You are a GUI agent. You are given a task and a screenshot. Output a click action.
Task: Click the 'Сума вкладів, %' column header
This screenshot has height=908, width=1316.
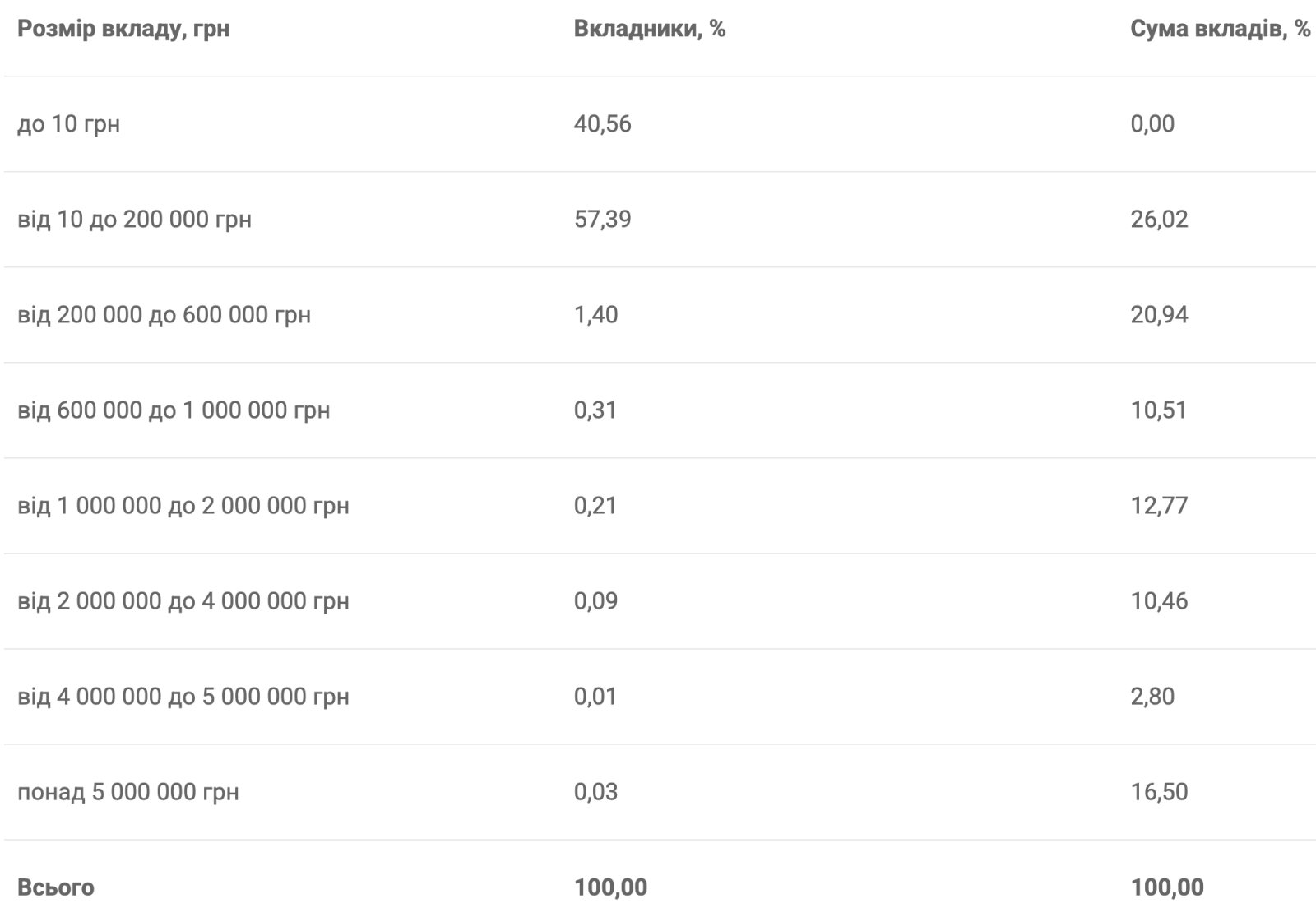coord(1220,29)
